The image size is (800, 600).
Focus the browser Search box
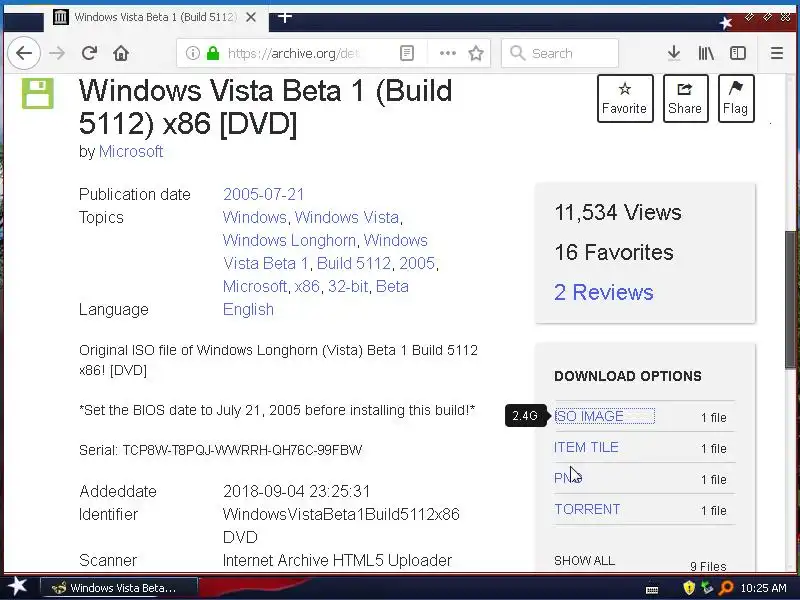point(560,53)
